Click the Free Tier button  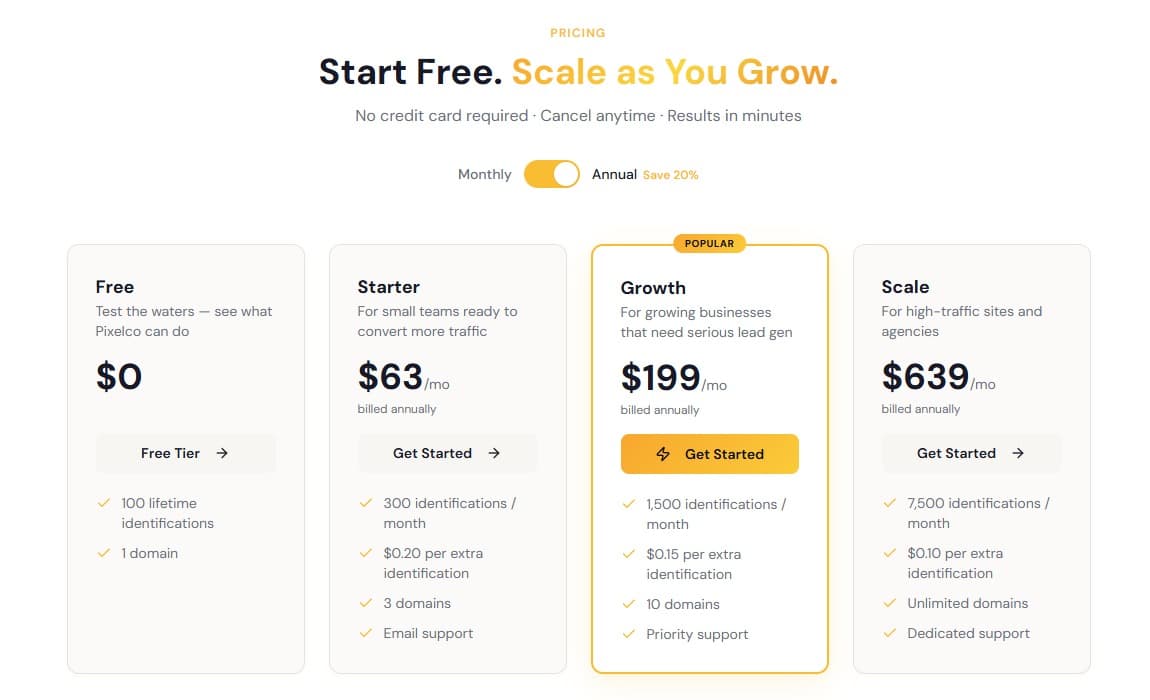(x=185, y=453)
